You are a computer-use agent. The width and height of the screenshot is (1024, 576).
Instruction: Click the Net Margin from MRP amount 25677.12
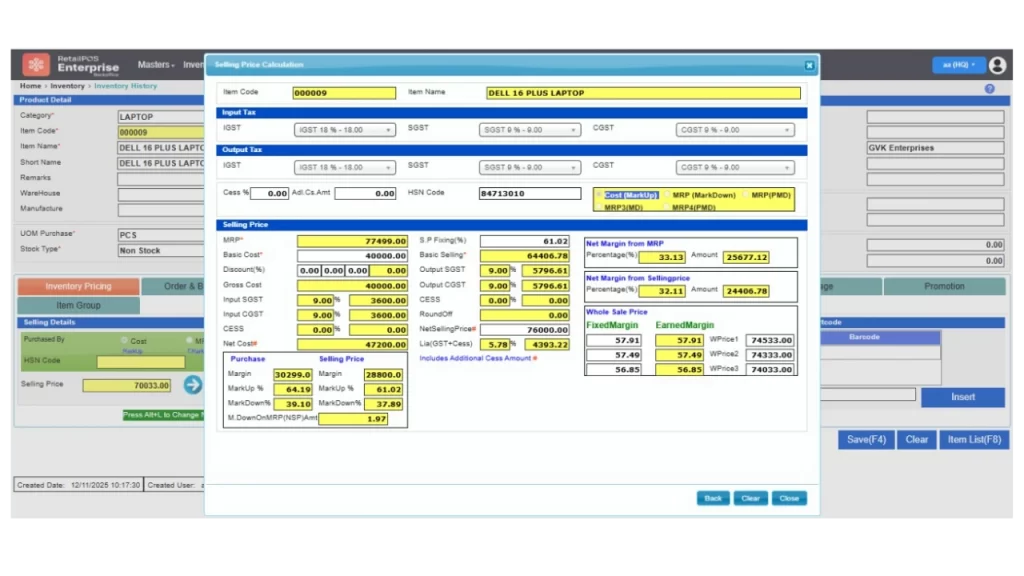click(746, 257)
